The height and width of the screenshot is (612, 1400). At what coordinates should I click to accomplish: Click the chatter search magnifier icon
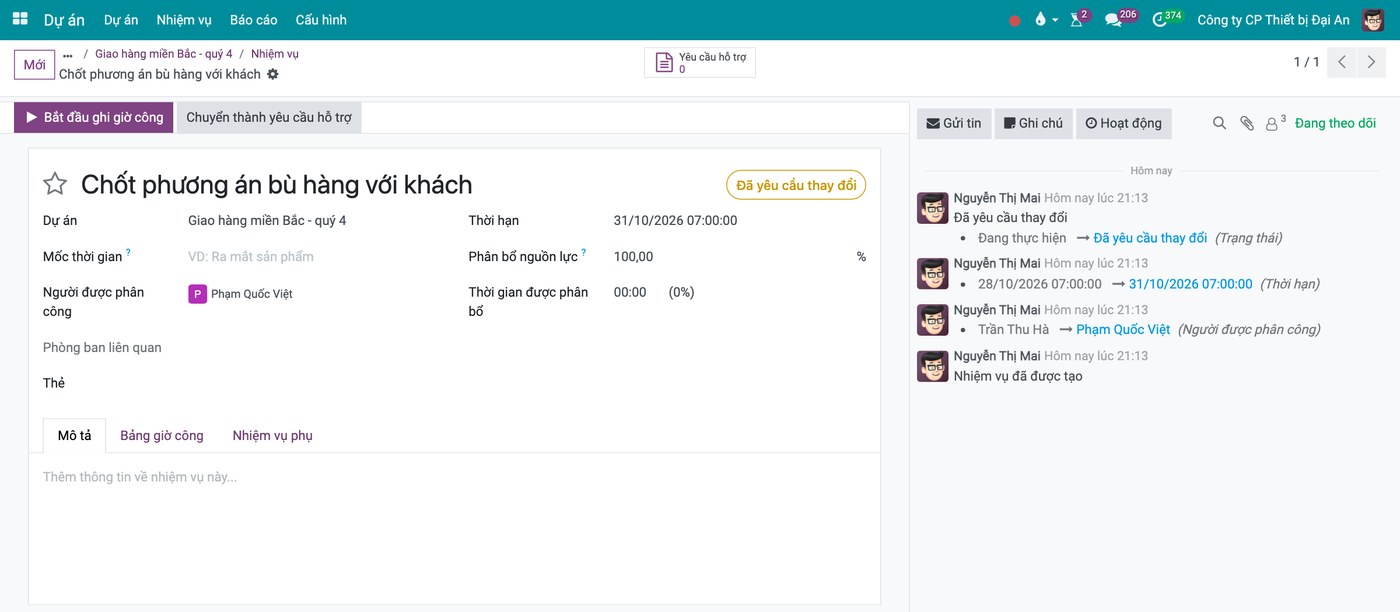pos(1219,123)
